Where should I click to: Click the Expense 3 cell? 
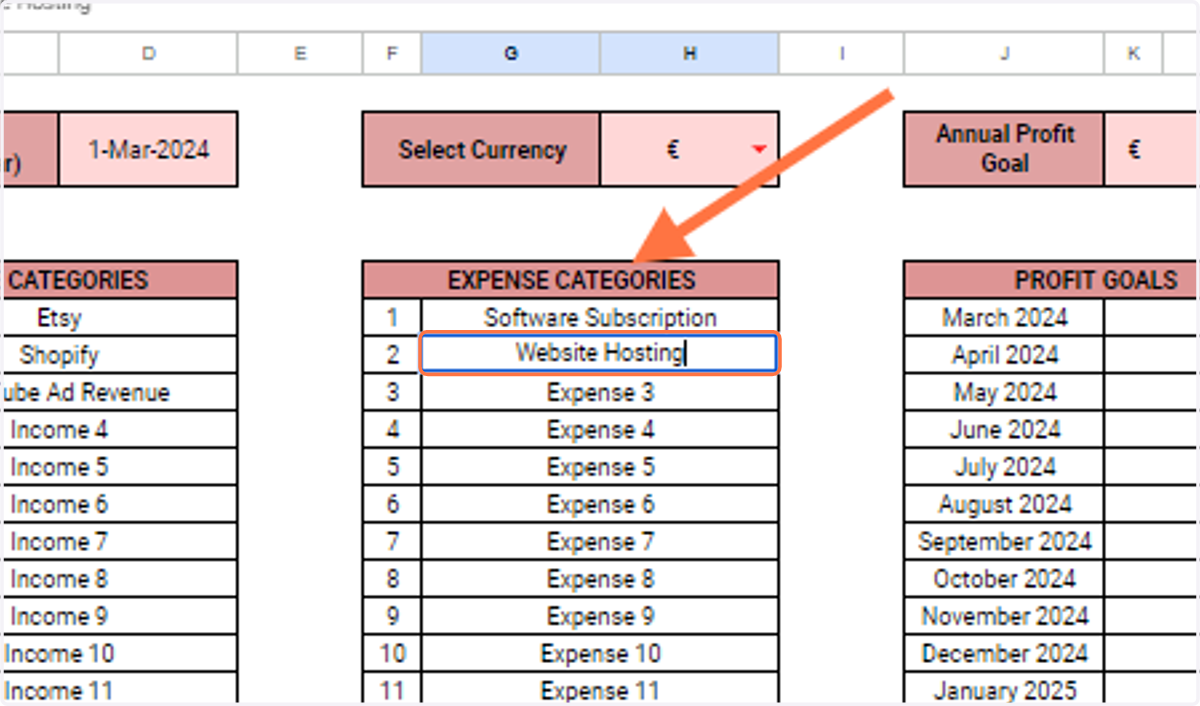pyautogui.click(x=600, y=392)
